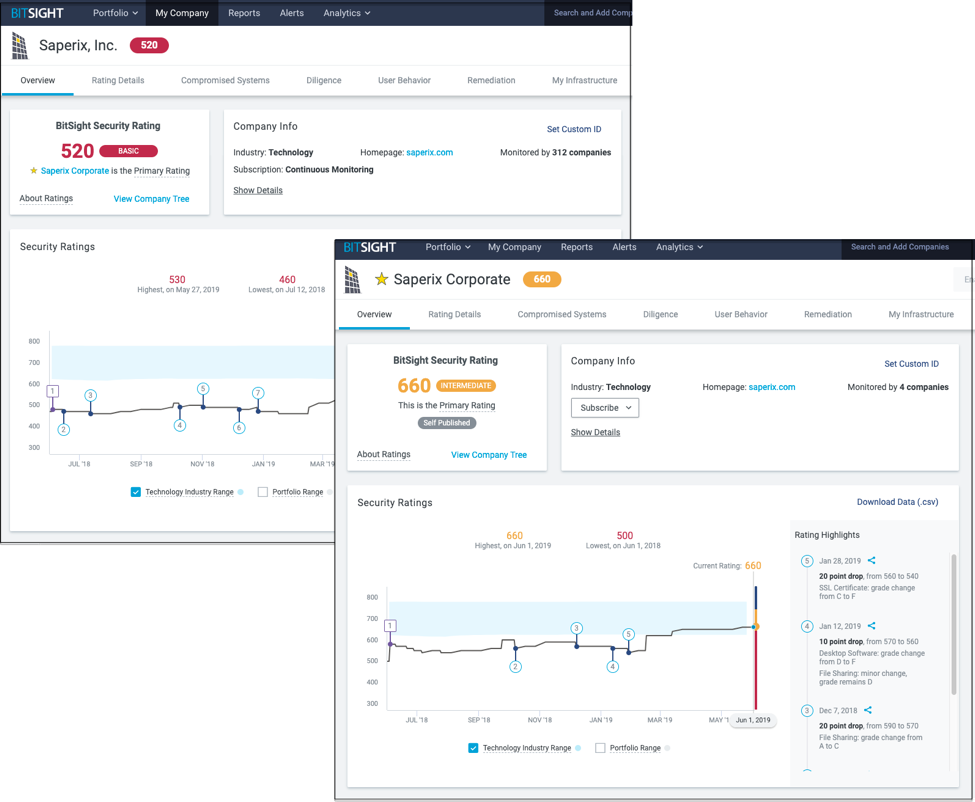Viewport: 975px width, 802px height.
Task: Uncheck the Technology Industry Range checkbox
Action: coord(473,747)
